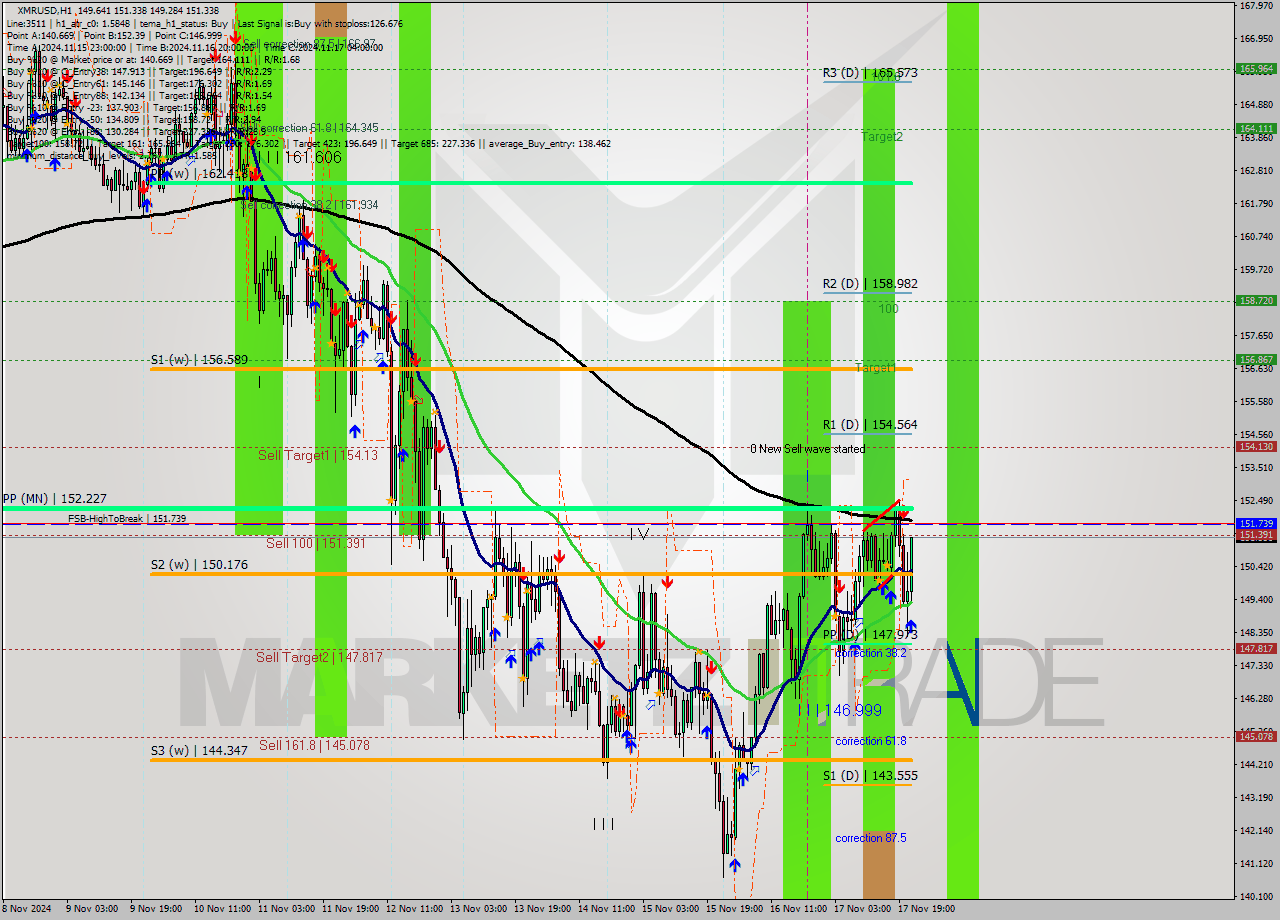
Task: Click the 167.970 price axis value
Action: click(x=1256, y=6)
